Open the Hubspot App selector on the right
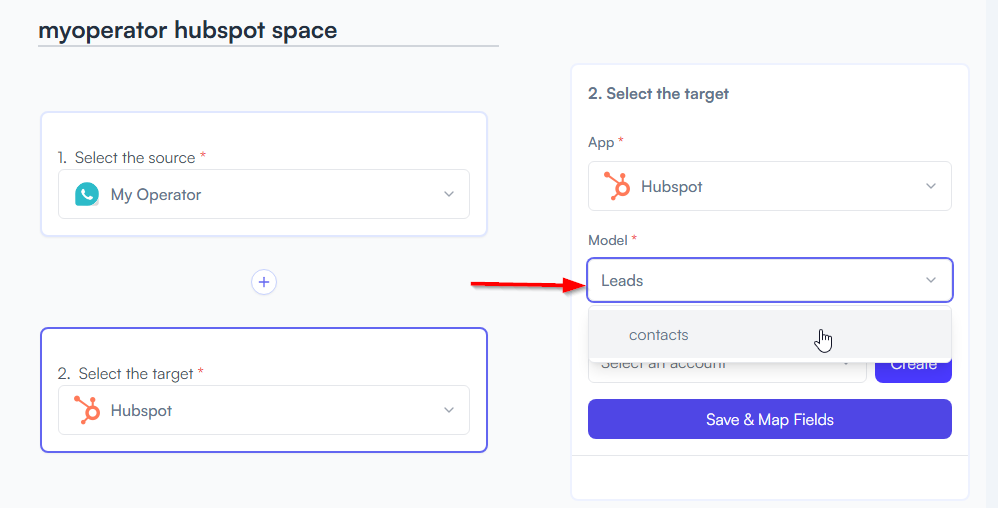Screen dimensions: 998x508 point(770,186)
